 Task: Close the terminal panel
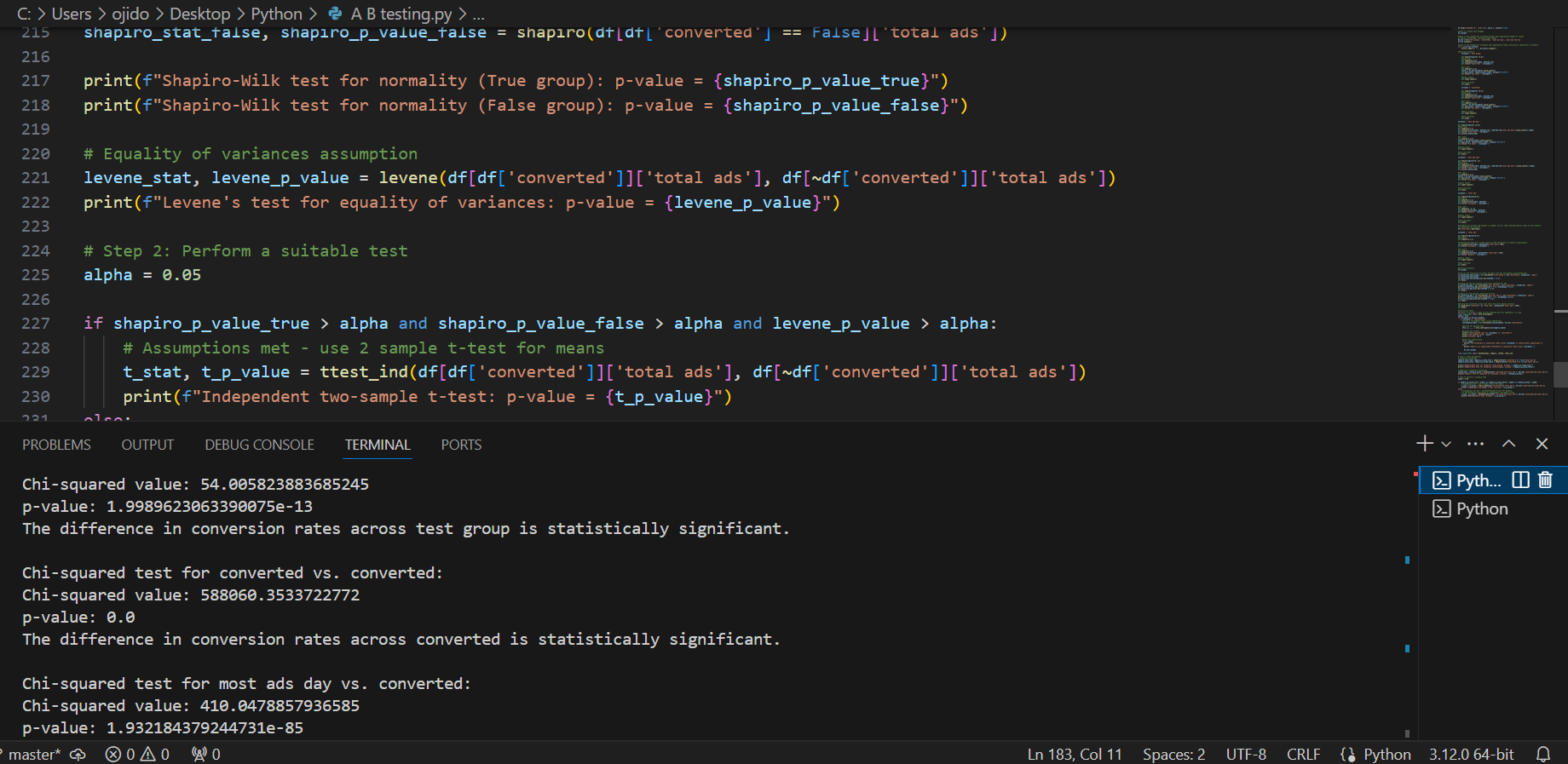coord(1542,444)
